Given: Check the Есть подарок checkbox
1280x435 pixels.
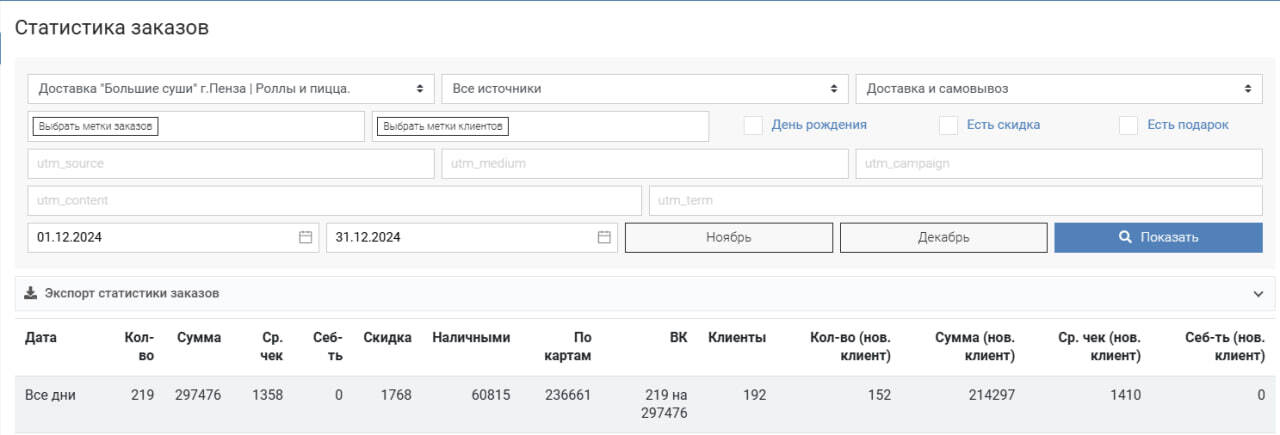Looking at the screenshot, I should point(1128,125).
